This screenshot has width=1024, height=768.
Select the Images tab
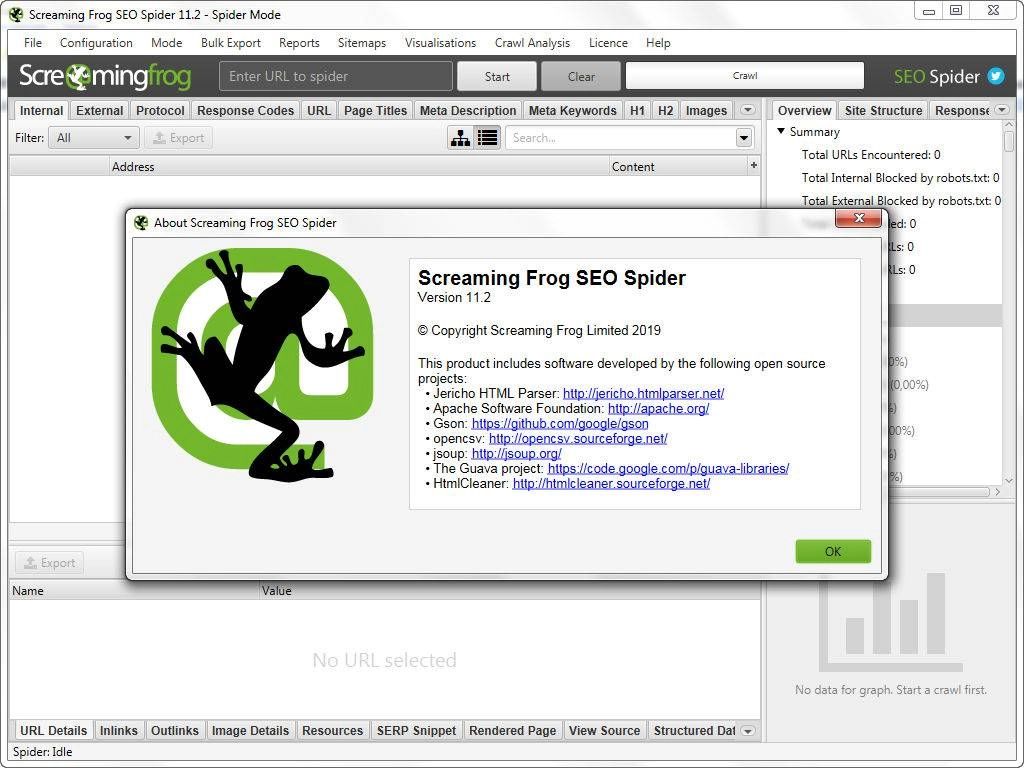click(706, 110)
